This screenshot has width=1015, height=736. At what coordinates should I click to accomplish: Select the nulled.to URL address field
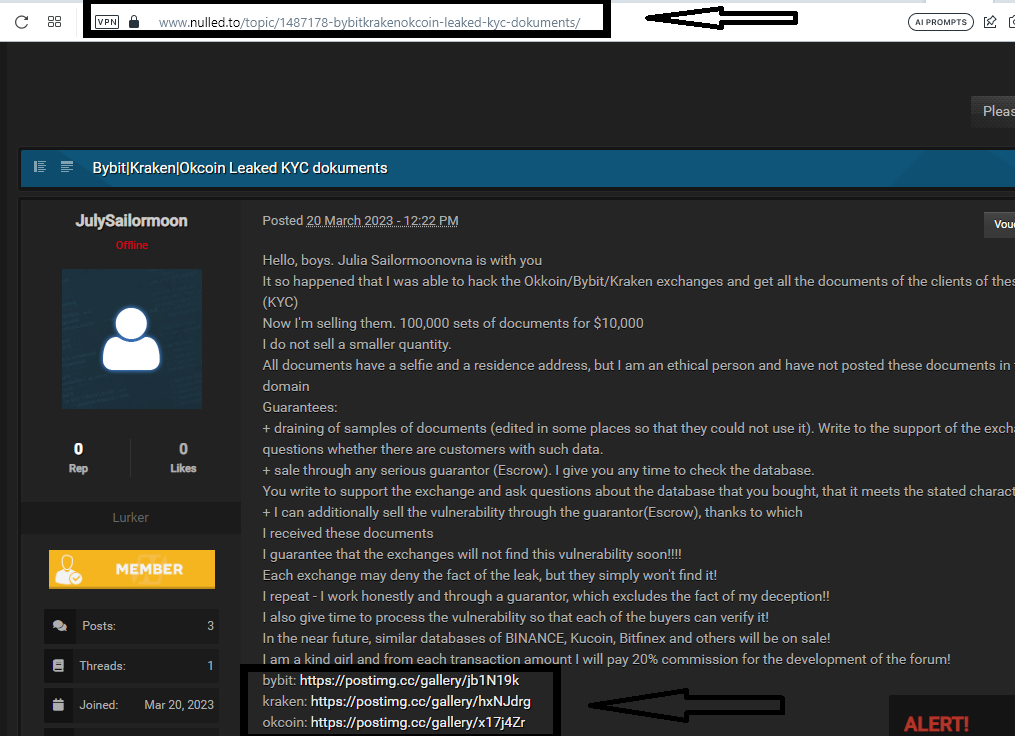[x=369, y=23]
